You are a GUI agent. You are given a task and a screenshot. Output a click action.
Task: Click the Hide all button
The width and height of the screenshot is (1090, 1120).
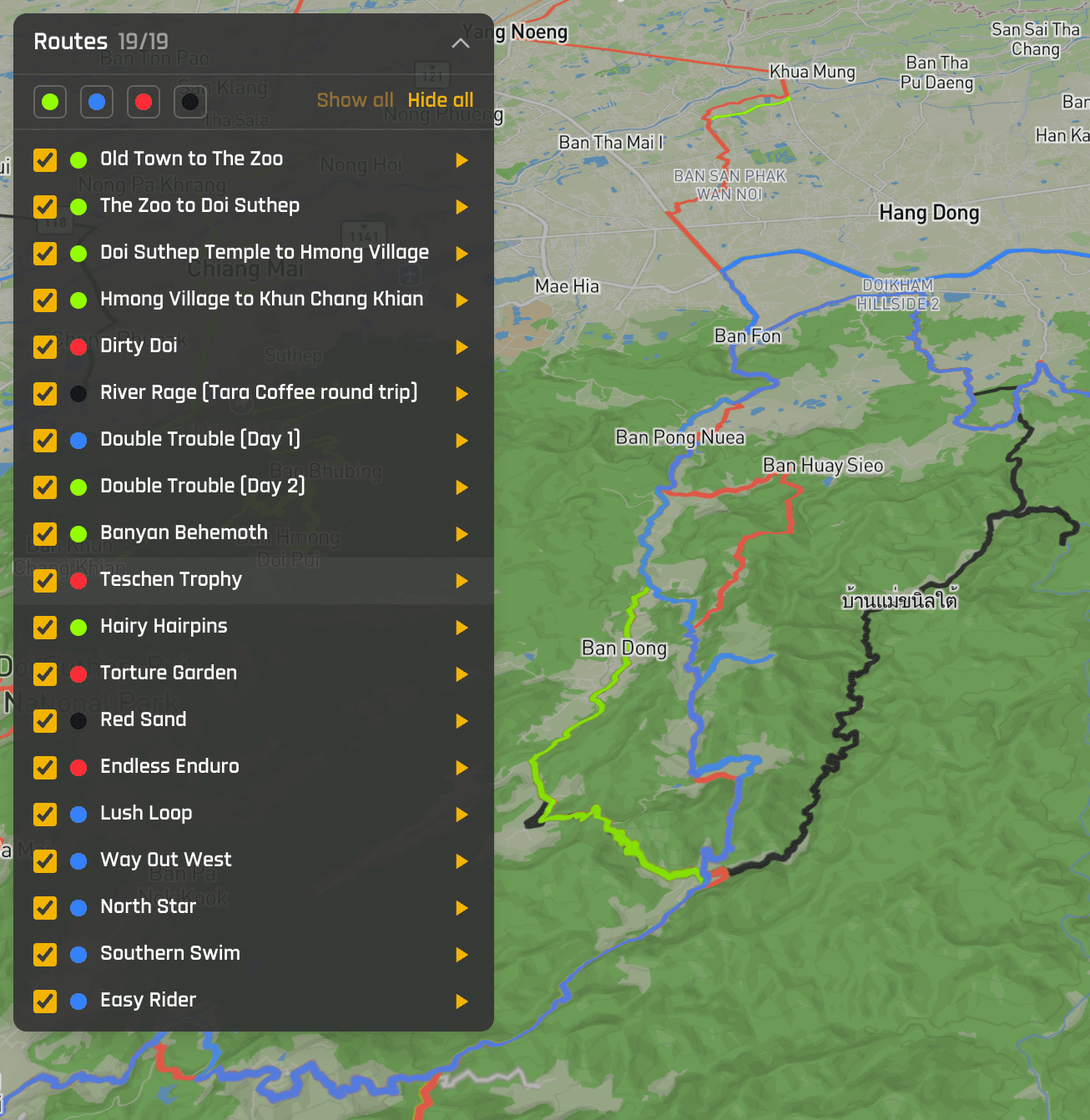click(440, 99)
